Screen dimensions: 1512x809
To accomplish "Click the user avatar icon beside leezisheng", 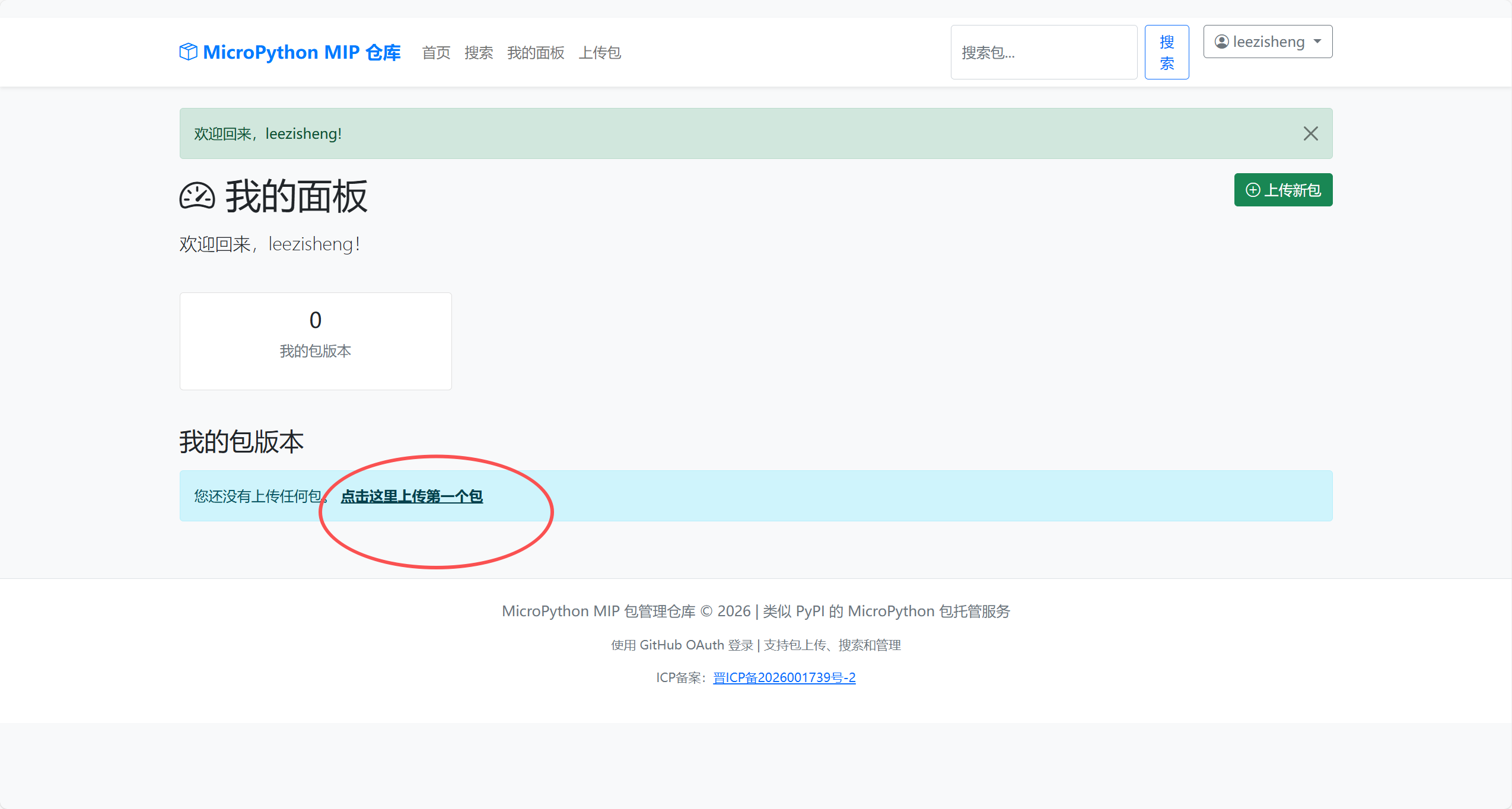I will click(x=1221, y=42).
